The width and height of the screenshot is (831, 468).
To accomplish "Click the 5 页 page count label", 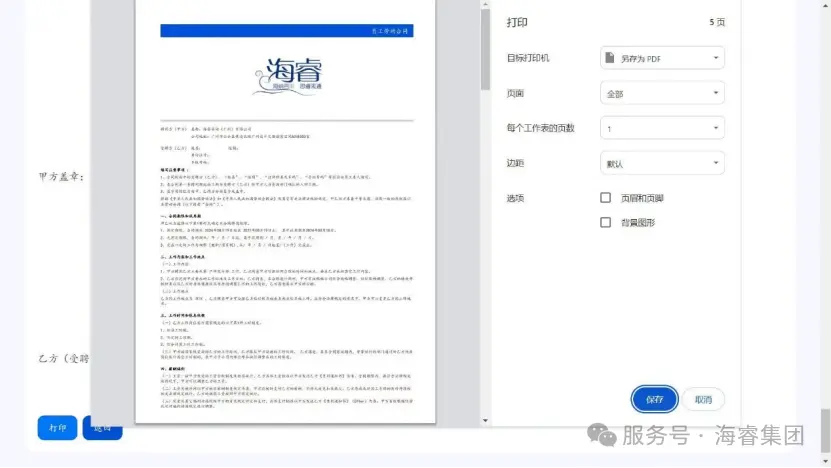I will click(x=717, y=22).
